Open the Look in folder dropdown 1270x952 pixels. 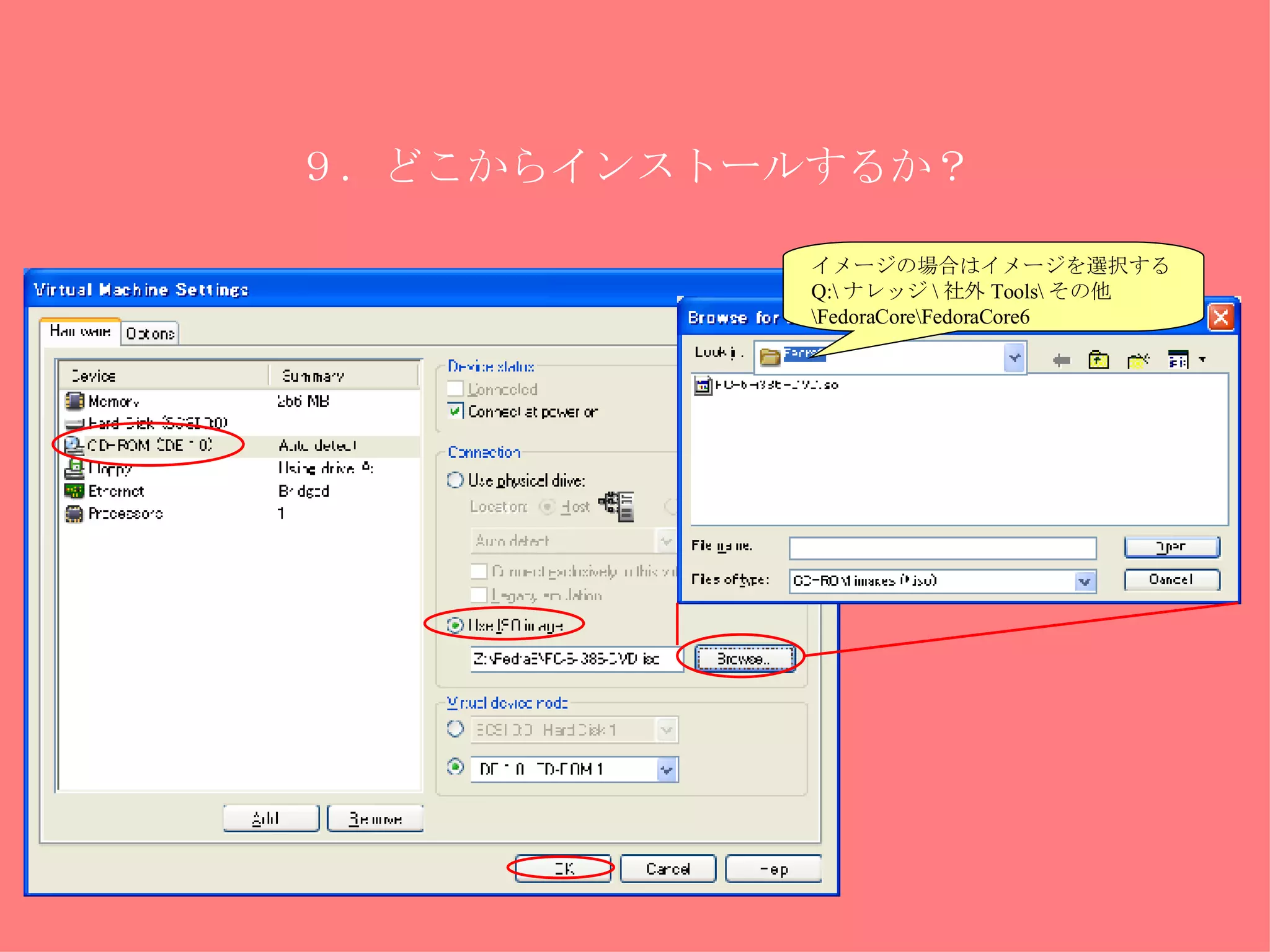click(x=1014, y=358)
